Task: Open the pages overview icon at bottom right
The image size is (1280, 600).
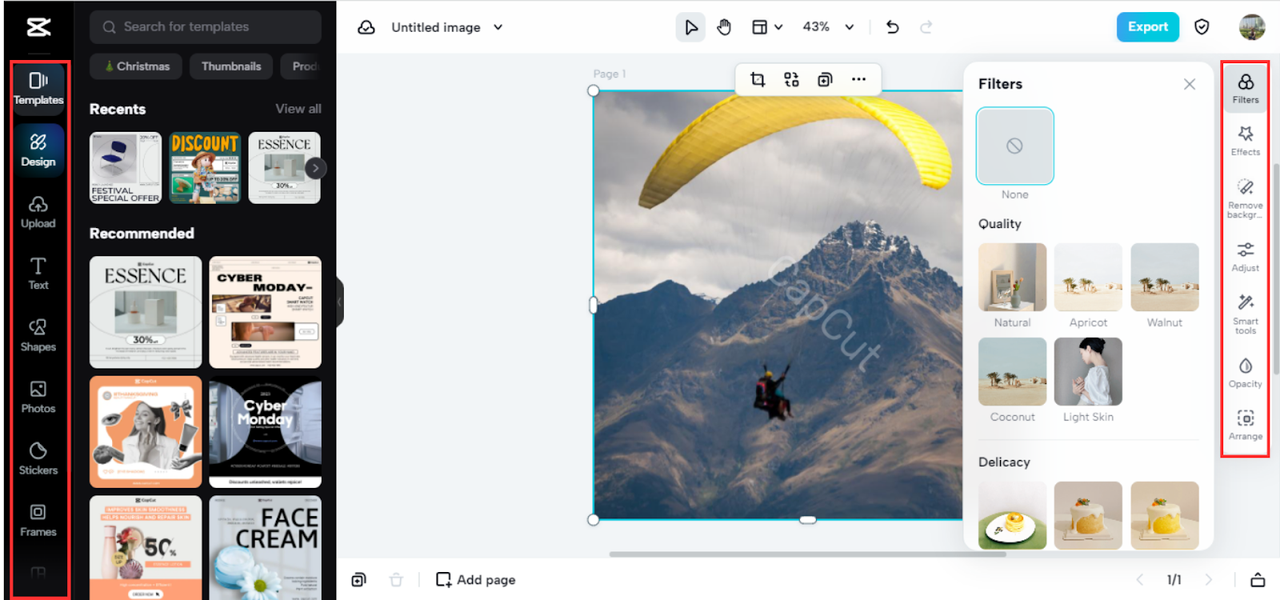Action: [x=1257, y=579]
